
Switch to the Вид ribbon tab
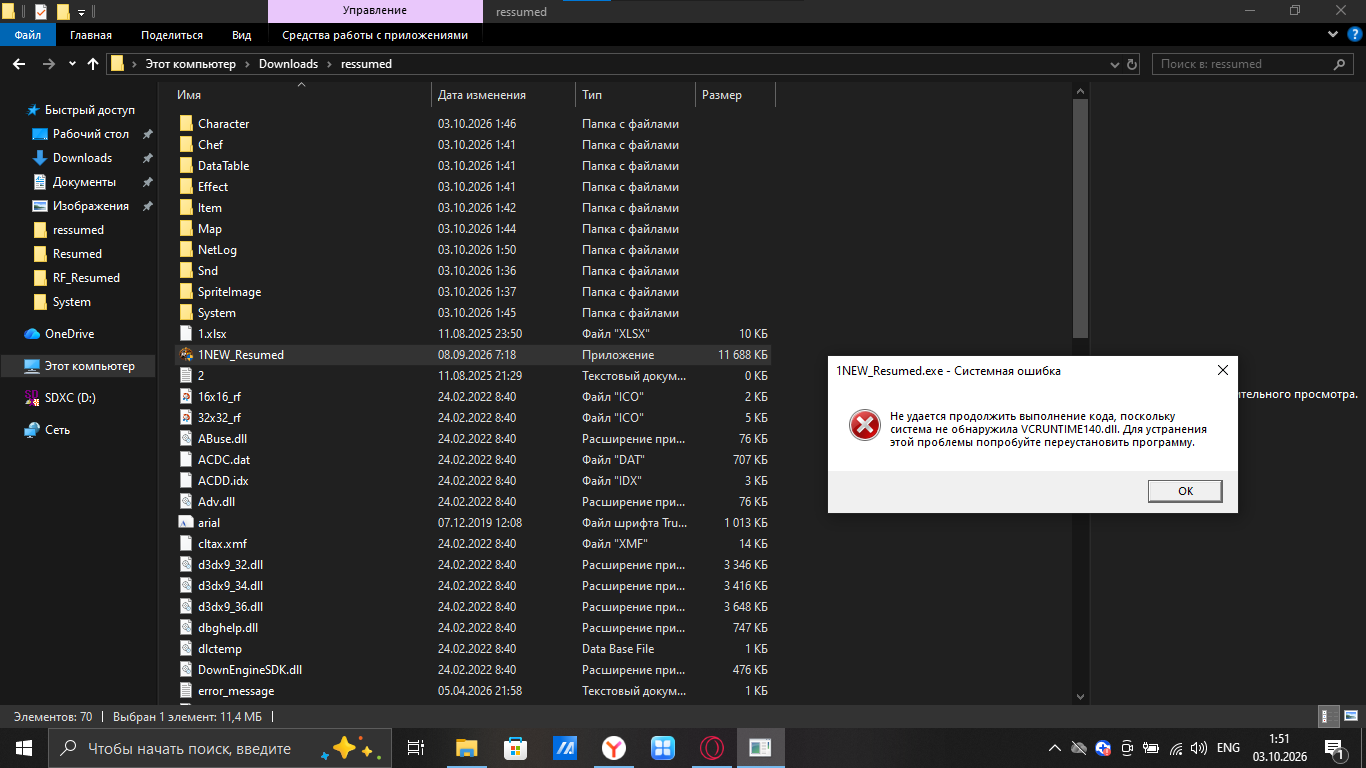tap(241, 35)
